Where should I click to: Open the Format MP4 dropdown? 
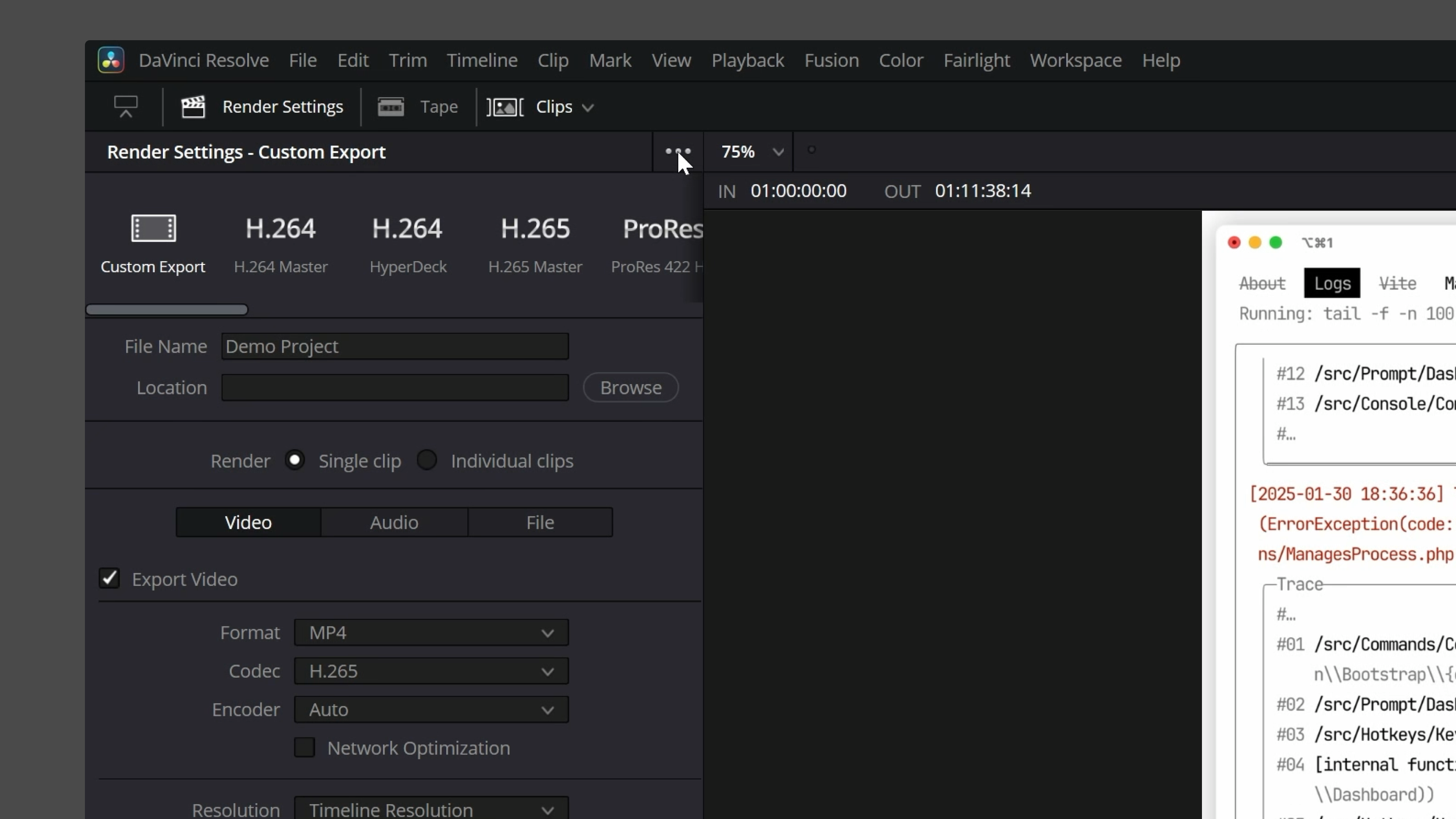(431, 632)
